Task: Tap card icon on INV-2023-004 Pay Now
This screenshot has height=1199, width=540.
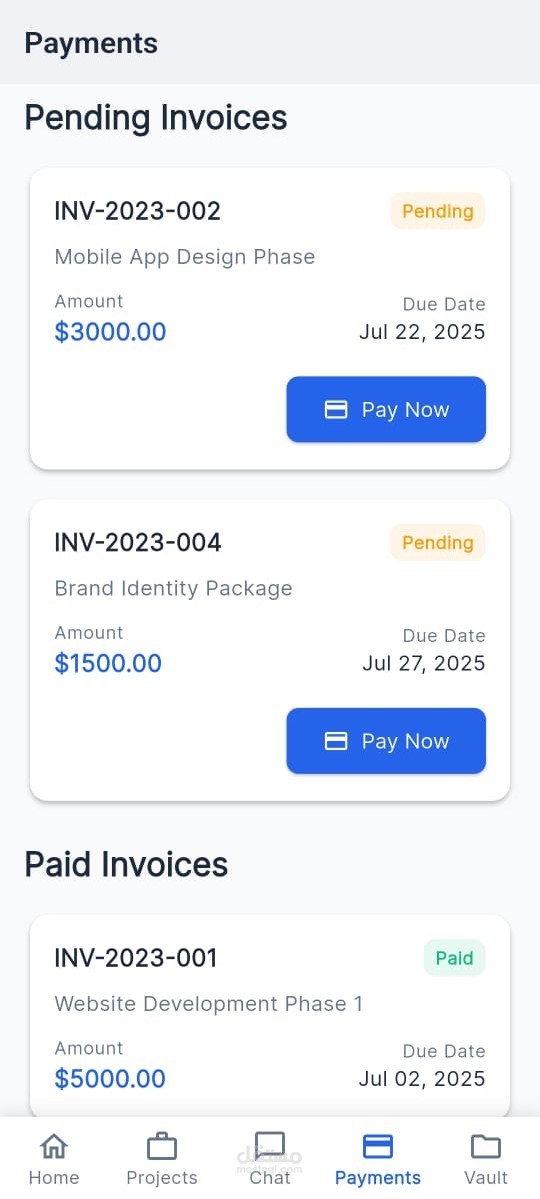Action: tap(336, 741)
